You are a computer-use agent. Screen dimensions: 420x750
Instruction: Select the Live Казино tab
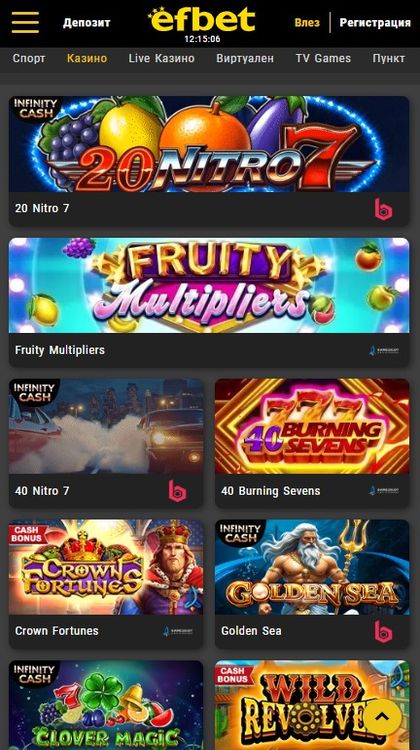pos(162,58)
